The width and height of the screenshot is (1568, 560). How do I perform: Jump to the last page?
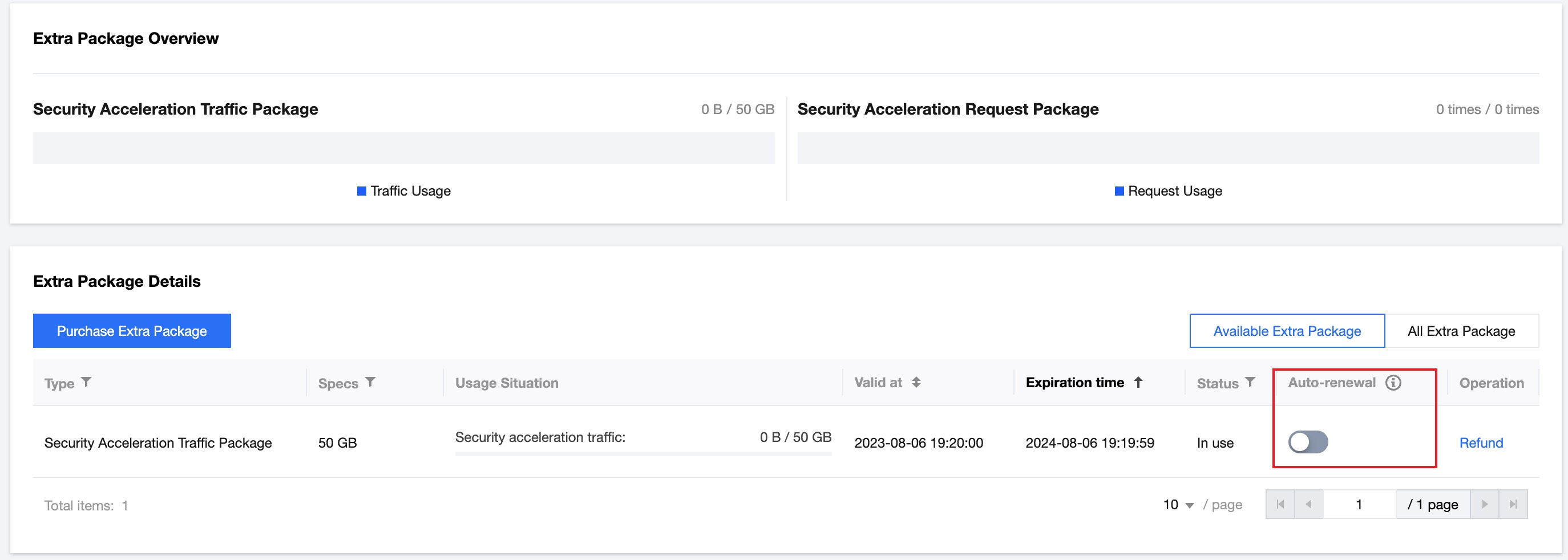pyautogui.click(x=1513, y=504)
